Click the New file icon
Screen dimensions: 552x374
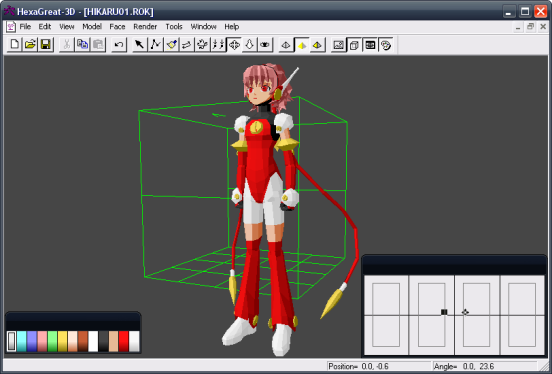[14, 45]
